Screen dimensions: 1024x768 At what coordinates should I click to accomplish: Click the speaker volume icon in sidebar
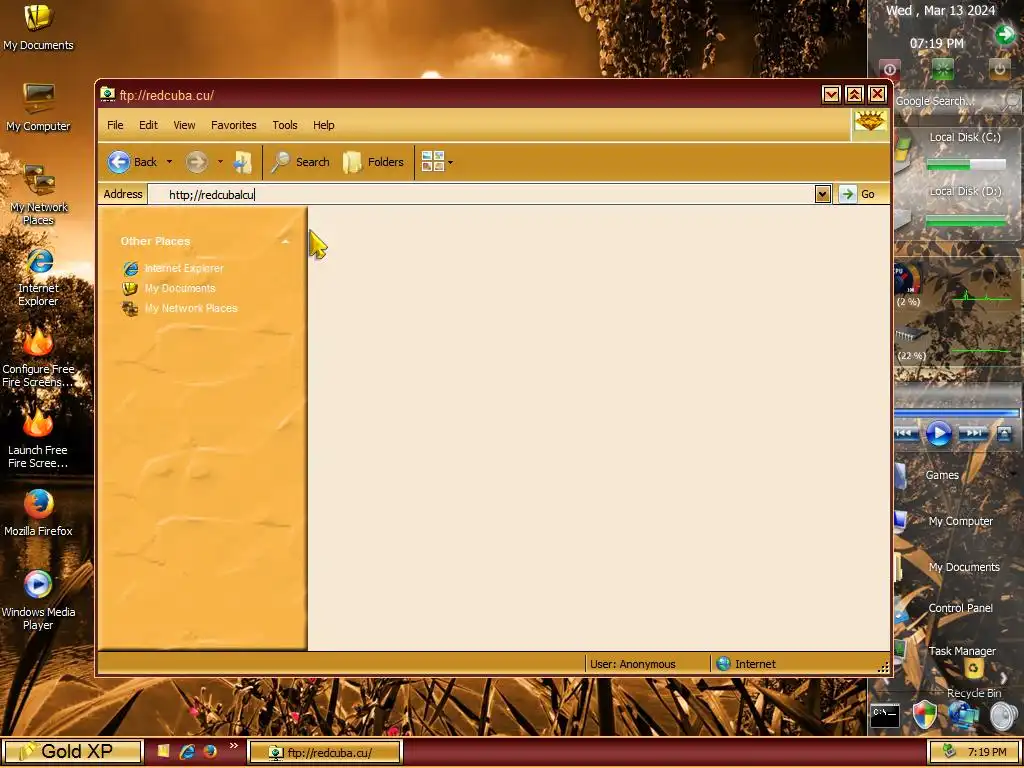1004,716
